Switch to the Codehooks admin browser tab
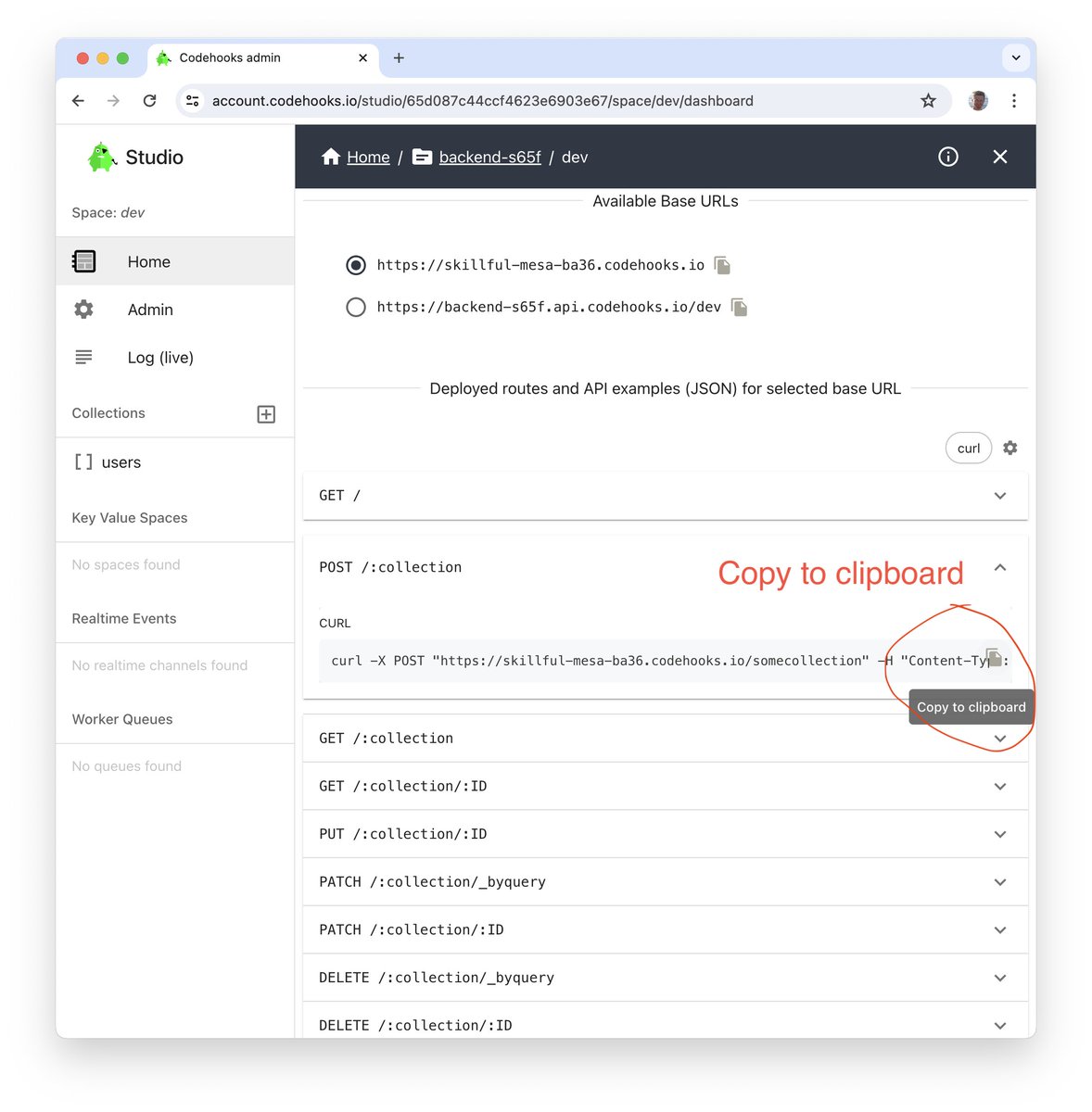This screenshot has height=1112, width=1092. [x=262, y=57]
